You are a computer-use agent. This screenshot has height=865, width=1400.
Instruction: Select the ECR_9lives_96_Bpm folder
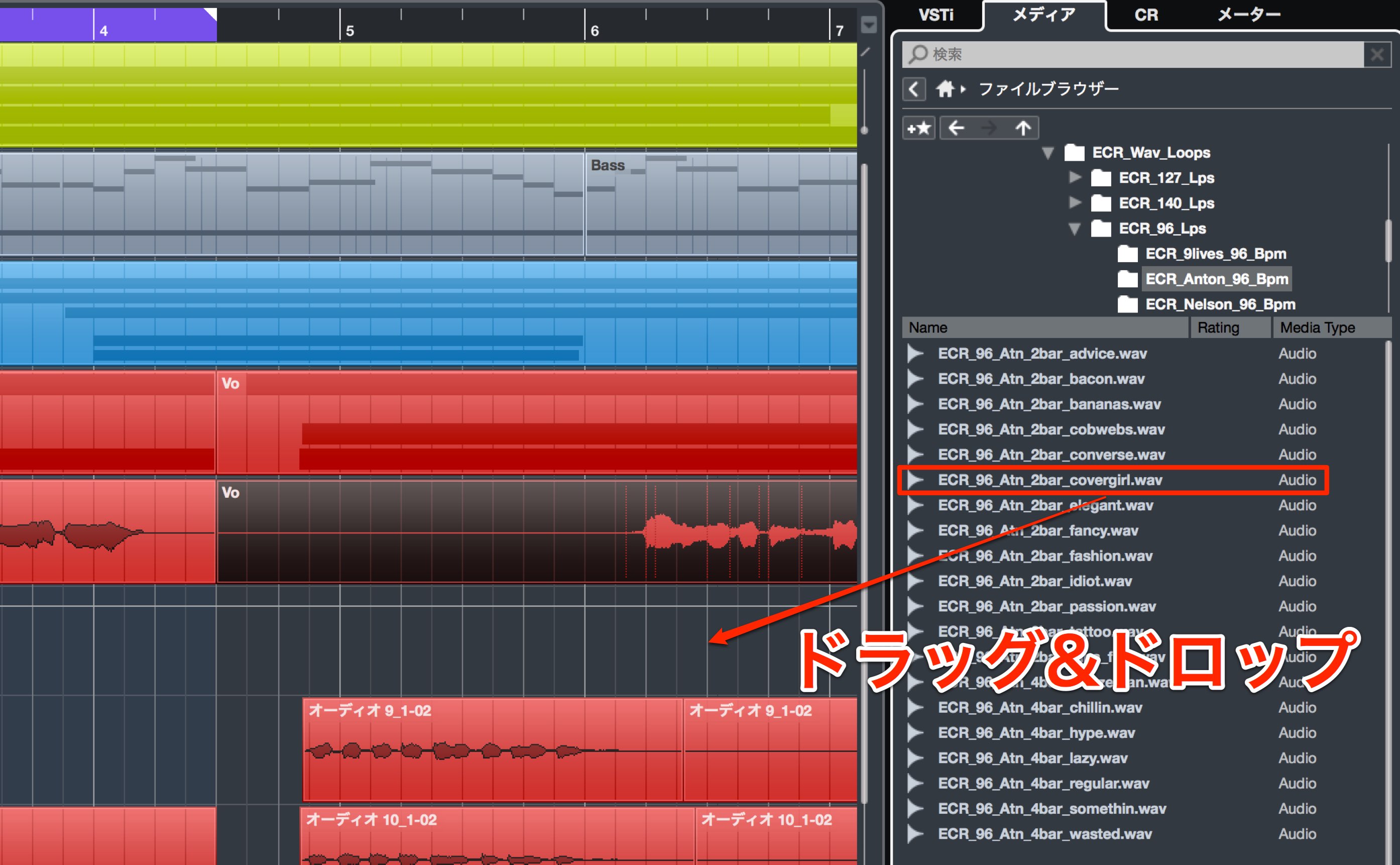[x=1215, y=254]
